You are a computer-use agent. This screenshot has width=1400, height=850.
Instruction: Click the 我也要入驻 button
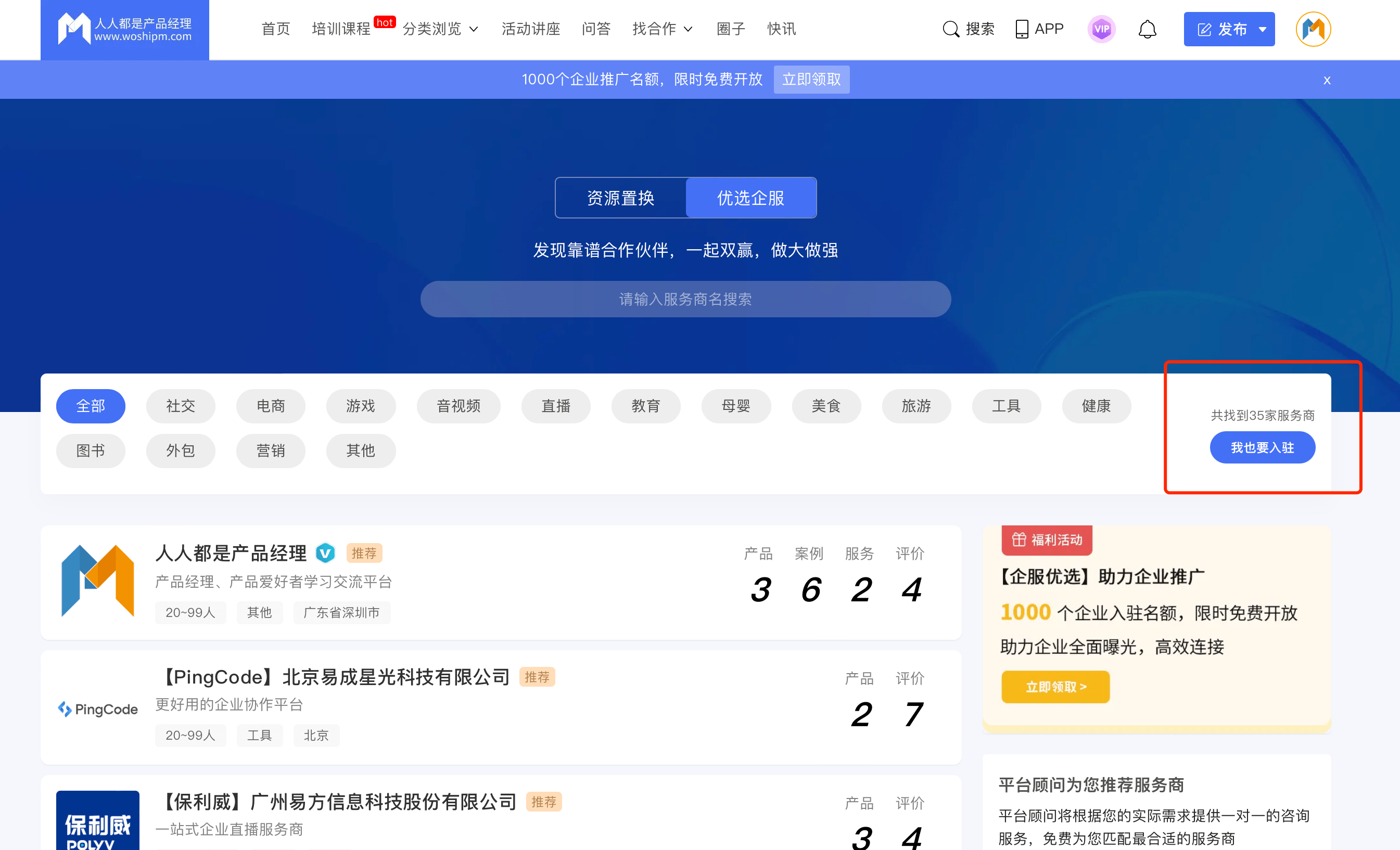coord(1262,447)
